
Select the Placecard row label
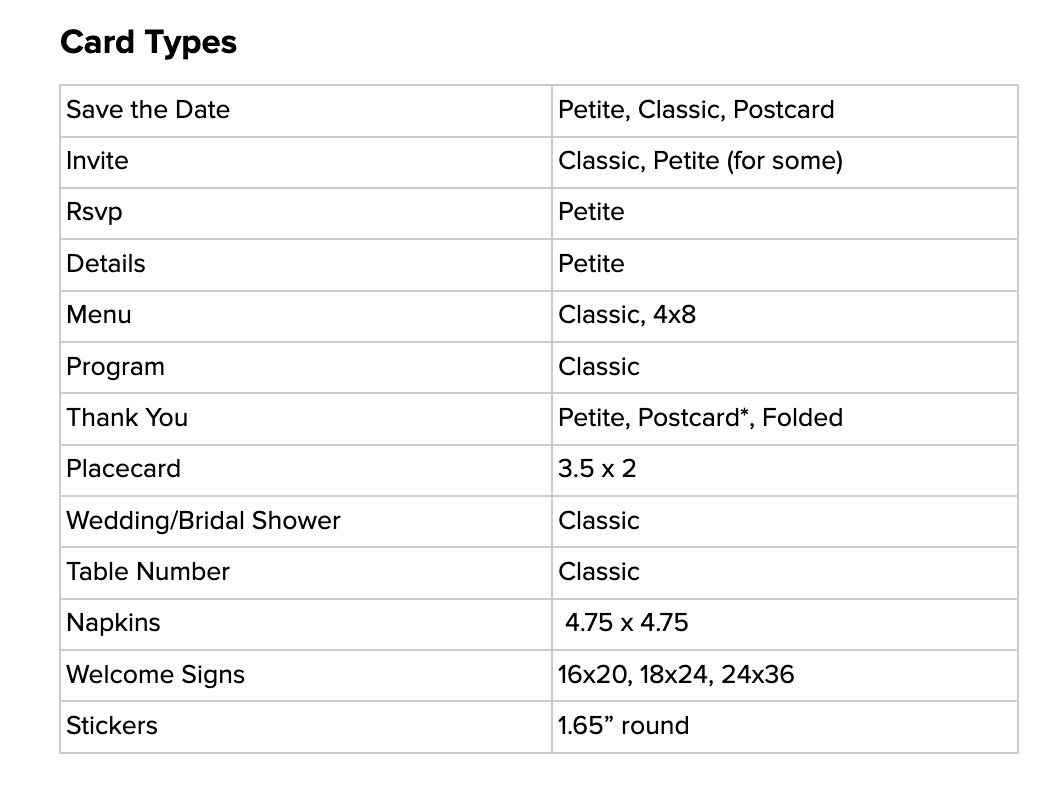coord(123,469)
